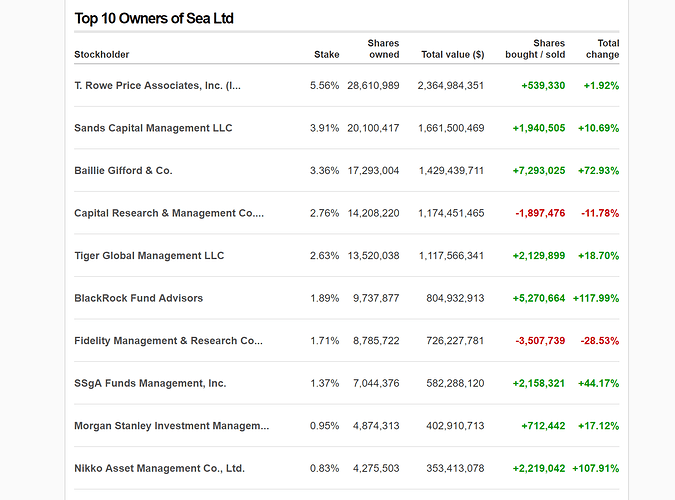This screenshot has height=500, width=675.
Task: Select the 3.91% stake value
Action: click(325, 128)
